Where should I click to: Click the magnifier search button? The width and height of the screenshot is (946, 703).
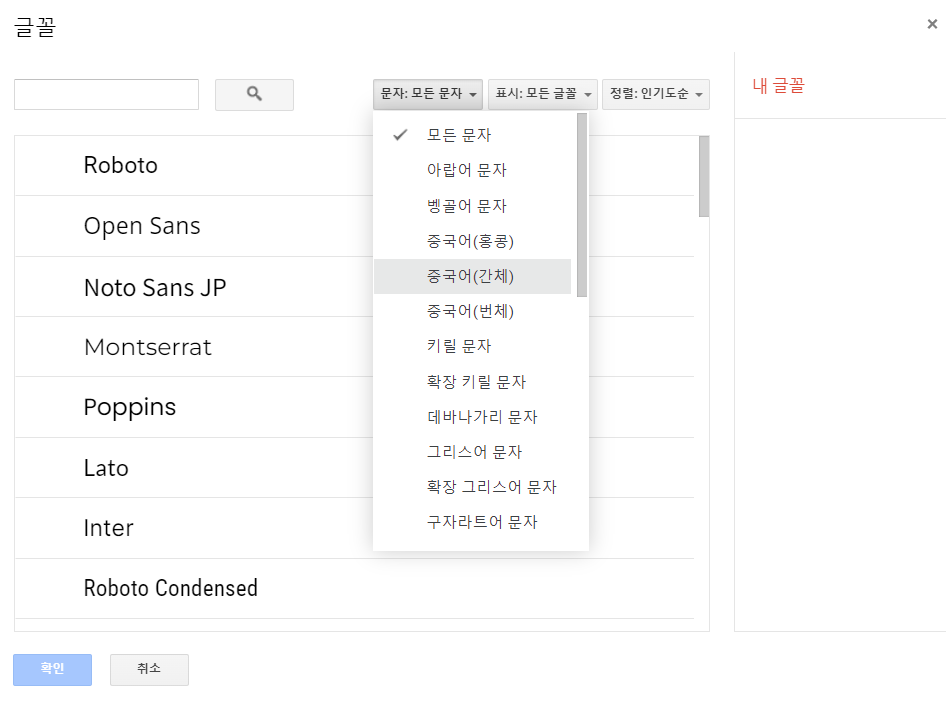254,94
